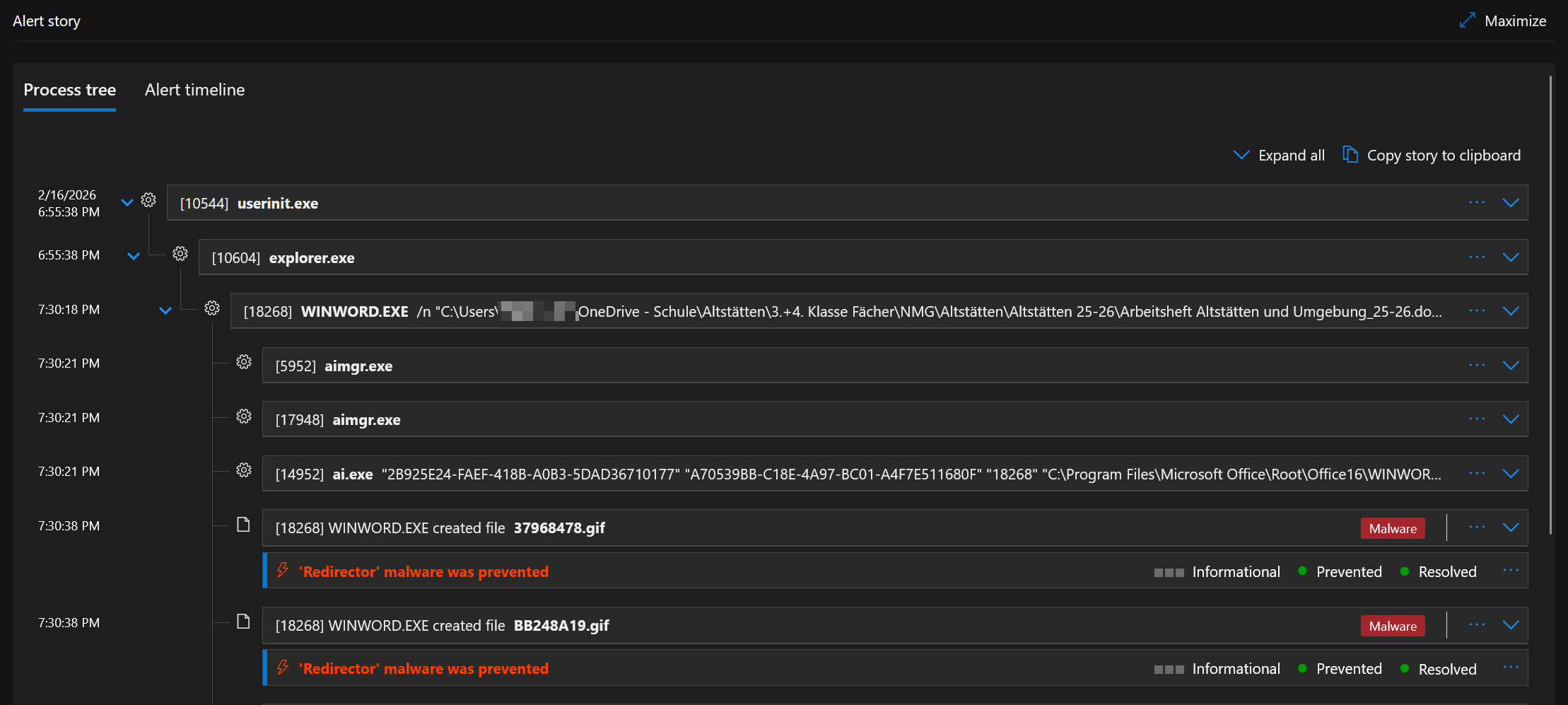Click the lightning icon on first Redirector alert
The image size is (1568, 705).
coord(283,570)
